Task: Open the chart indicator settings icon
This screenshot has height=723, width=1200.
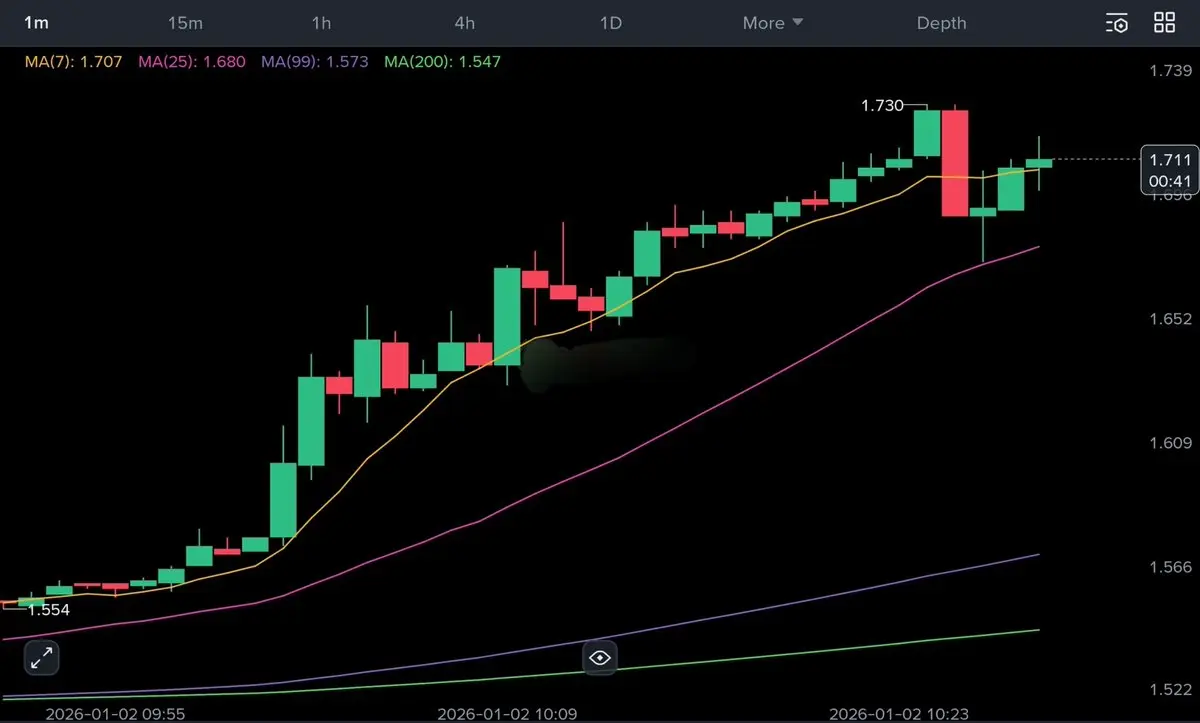Action: [1117, 23]
